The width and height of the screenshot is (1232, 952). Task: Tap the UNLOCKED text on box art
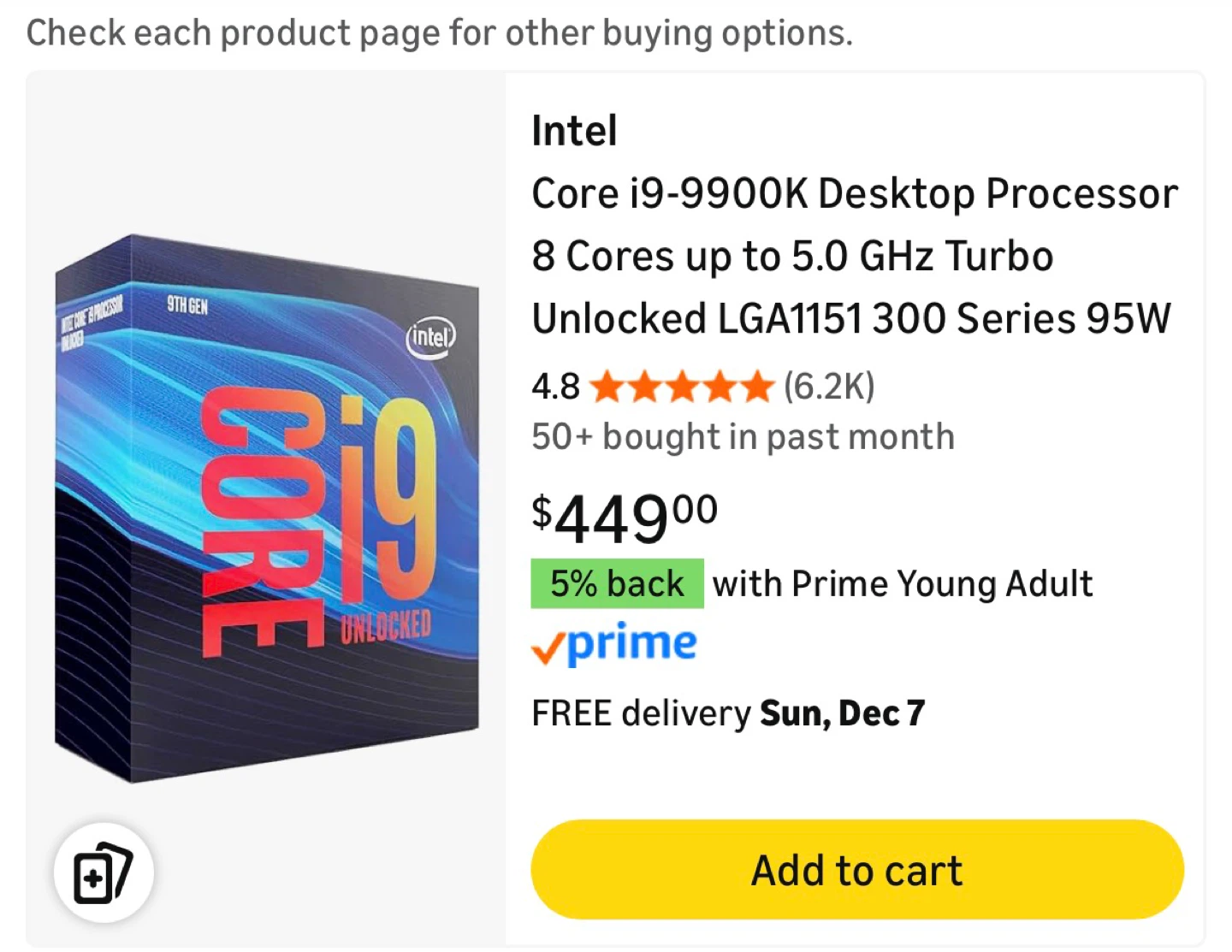[386, 627]
